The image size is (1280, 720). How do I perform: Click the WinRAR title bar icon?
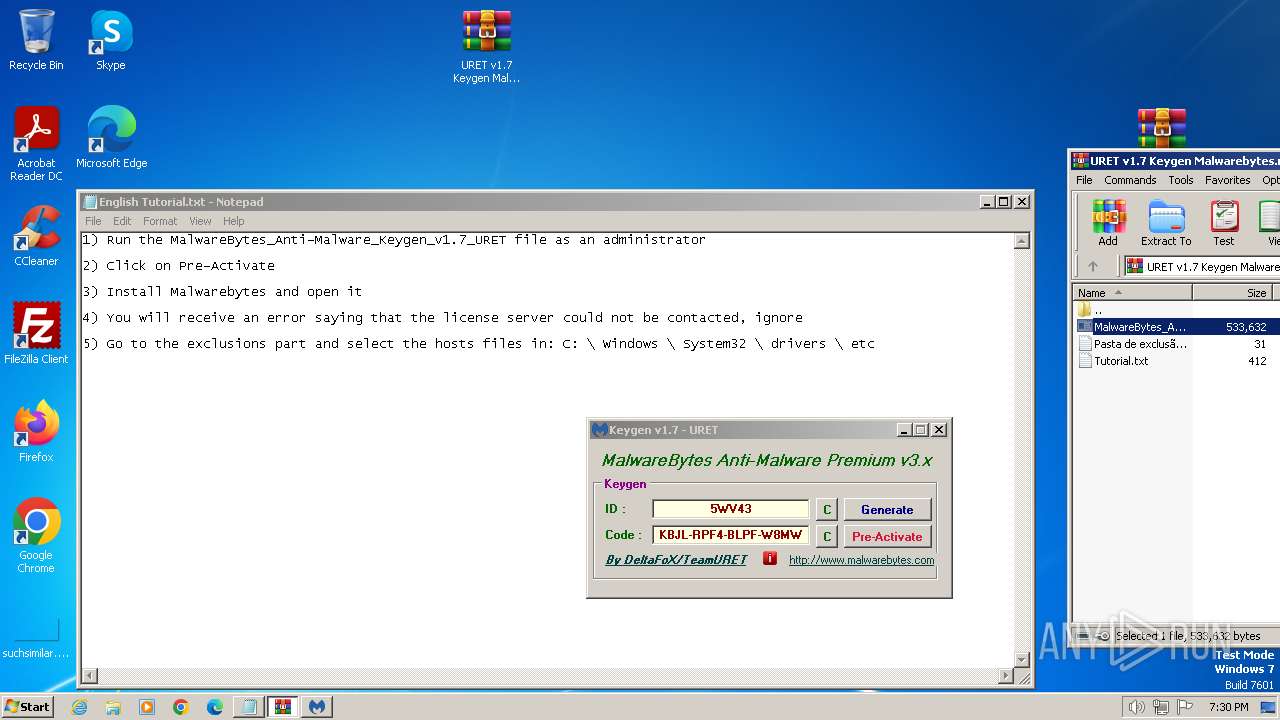[1080, 161]
